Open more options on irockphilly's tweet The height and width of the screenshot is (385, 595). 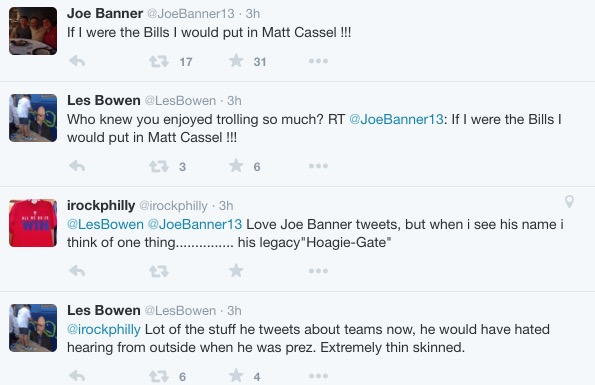318,271
